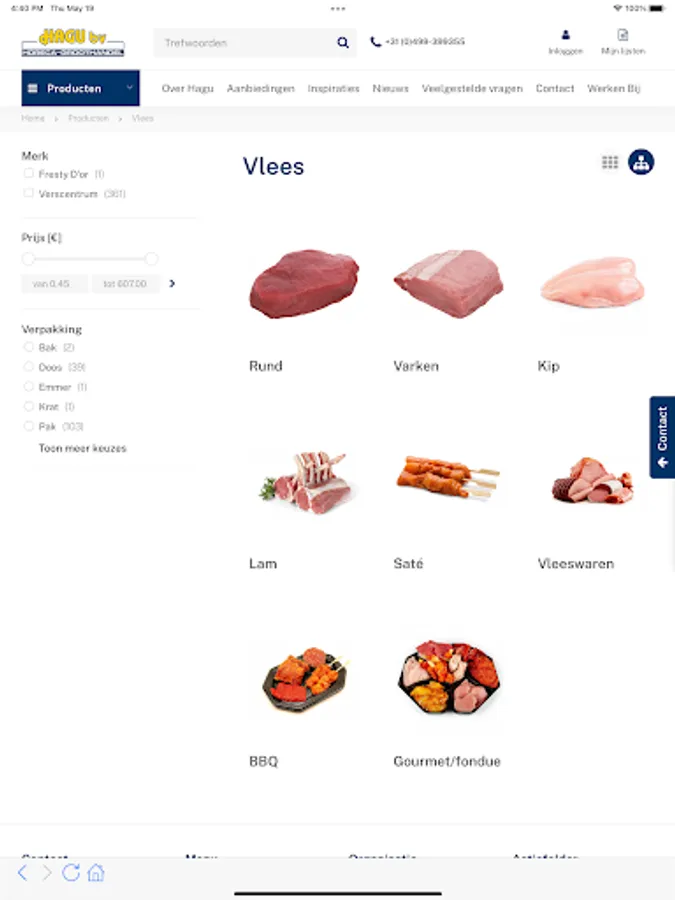The width and height of the screenshot is (675, 900).
Task: Select the Doos packaging option
Action: tap(28, 367)
